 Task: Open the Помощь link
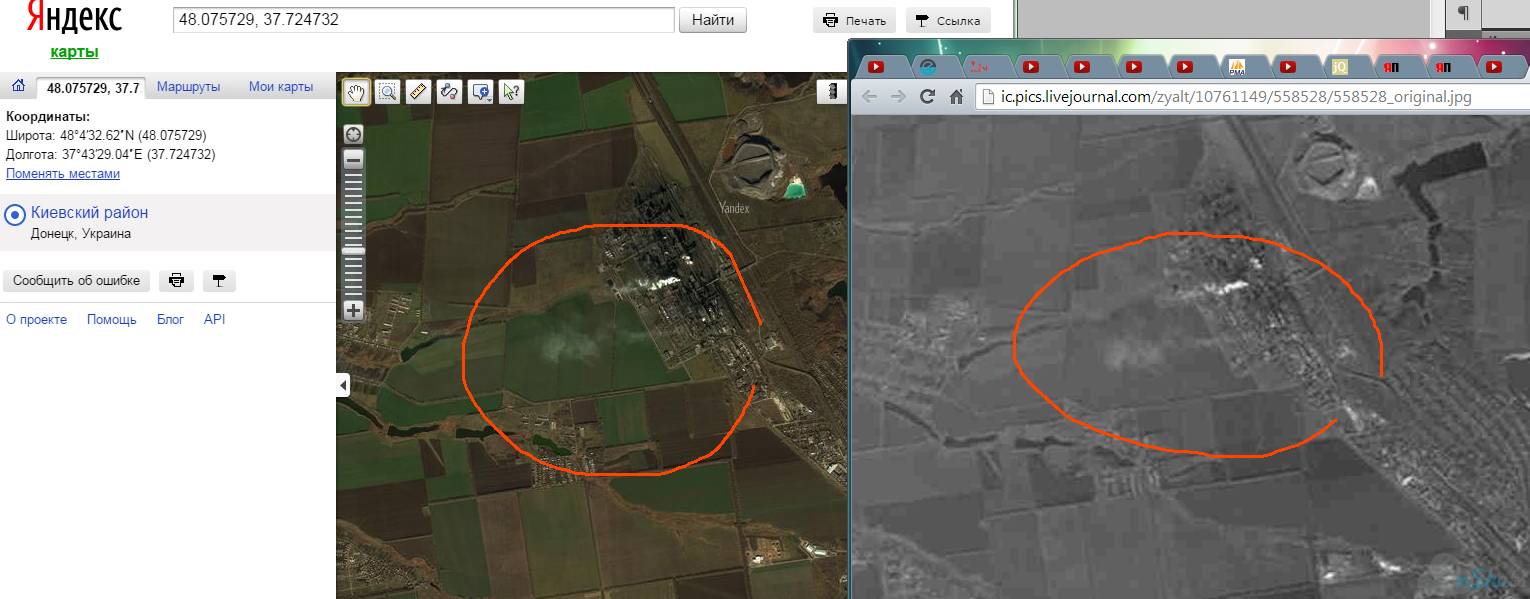[112, 319]
